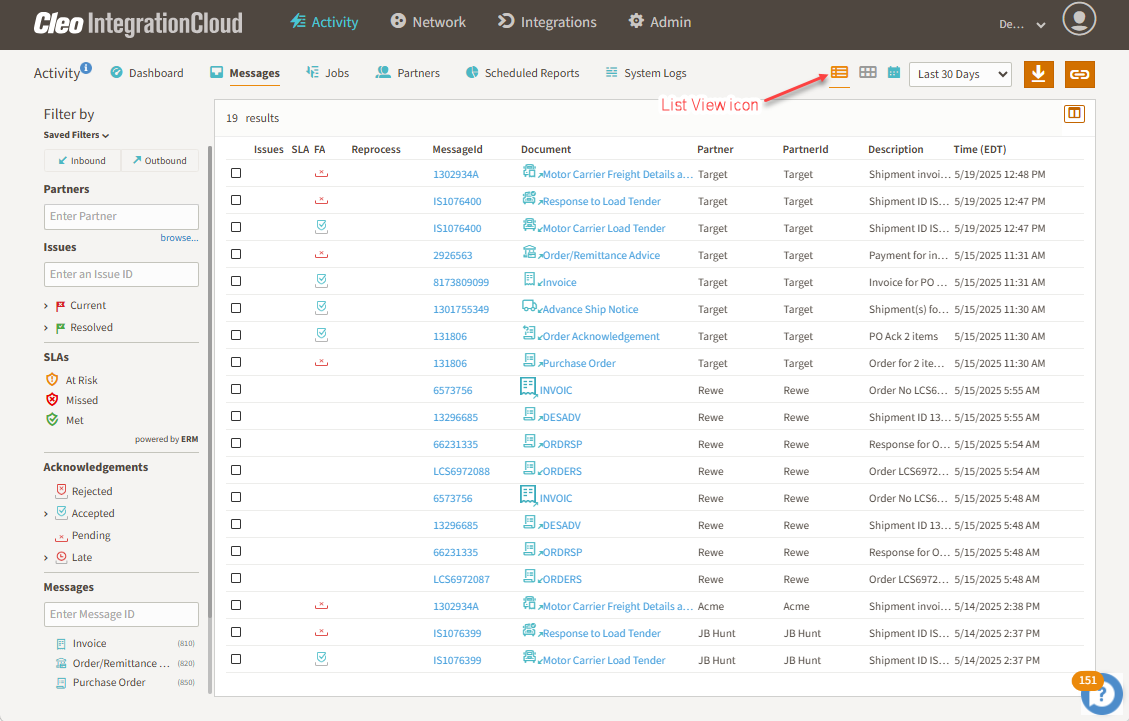Select checkbox for Advance Ship Notice row
1129x721 pixels.
pos(235,308)
